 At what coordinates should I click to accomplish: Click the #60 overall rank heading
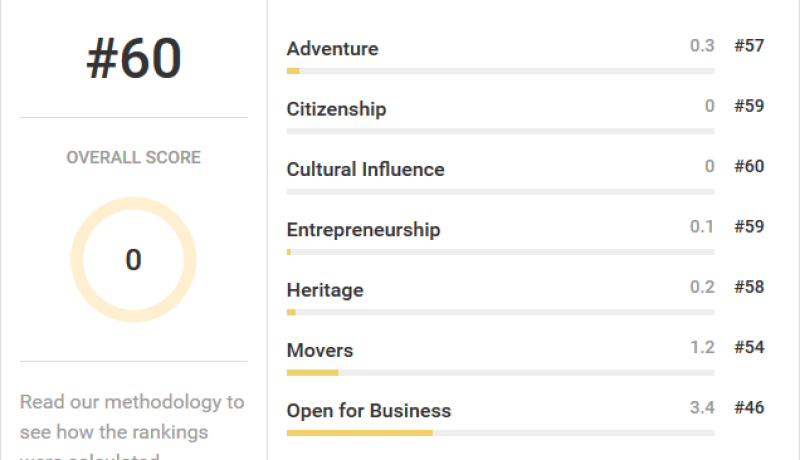(x=134, y=59)
